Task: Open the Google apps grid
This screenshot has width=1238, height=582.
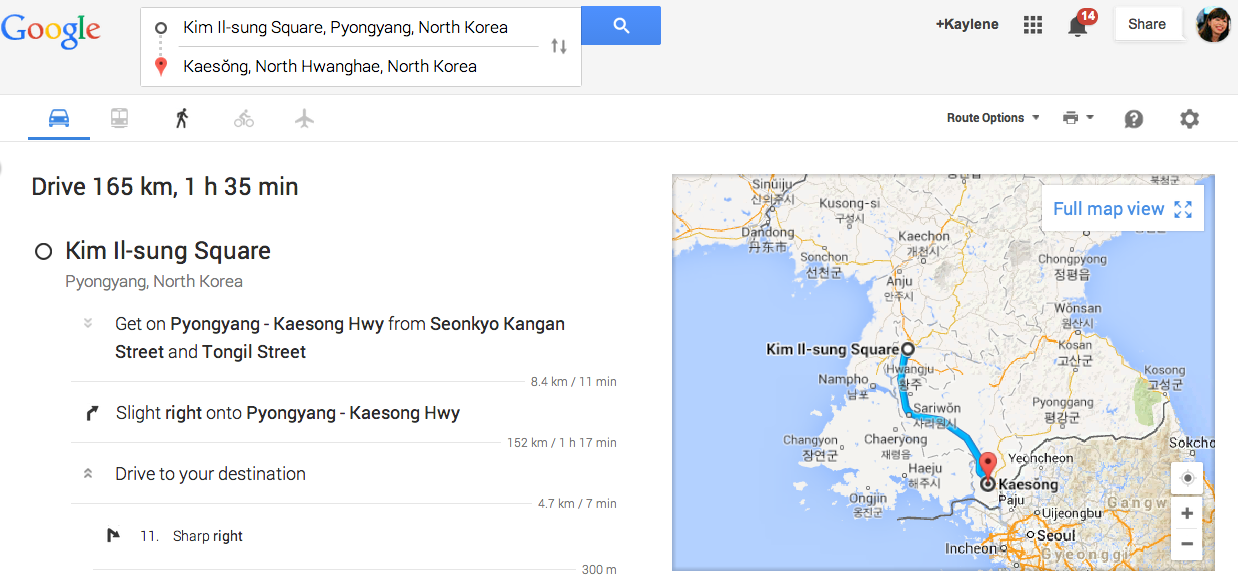Action: point(1033,25)
